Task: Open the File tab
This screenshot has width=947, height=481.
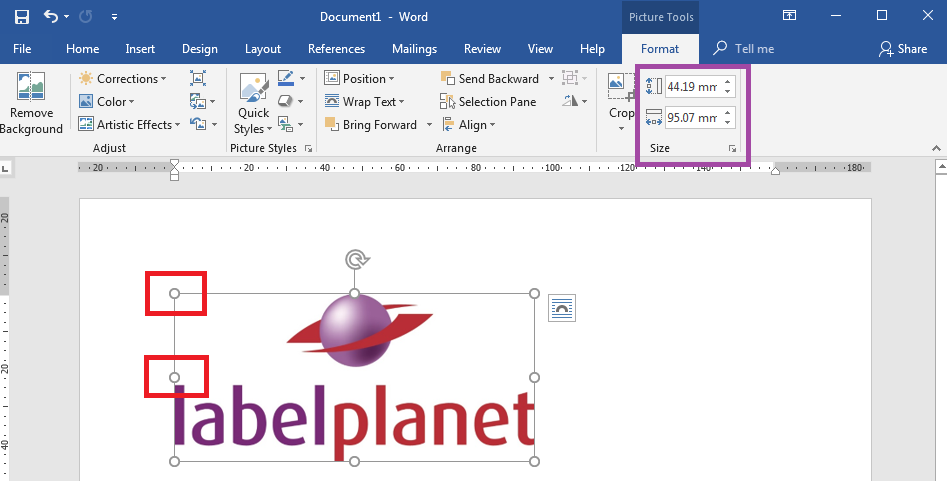Action: (22, 49)
